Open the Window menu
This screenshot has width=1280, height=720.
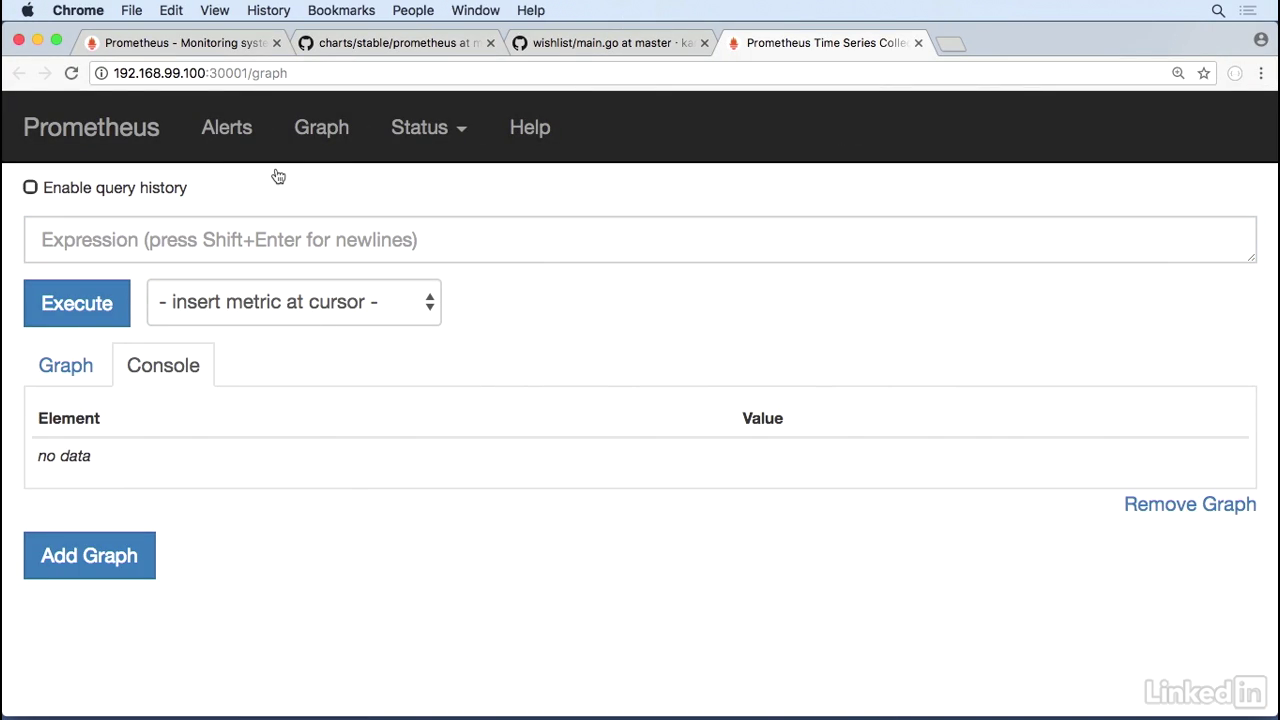[x=475, y=10]
